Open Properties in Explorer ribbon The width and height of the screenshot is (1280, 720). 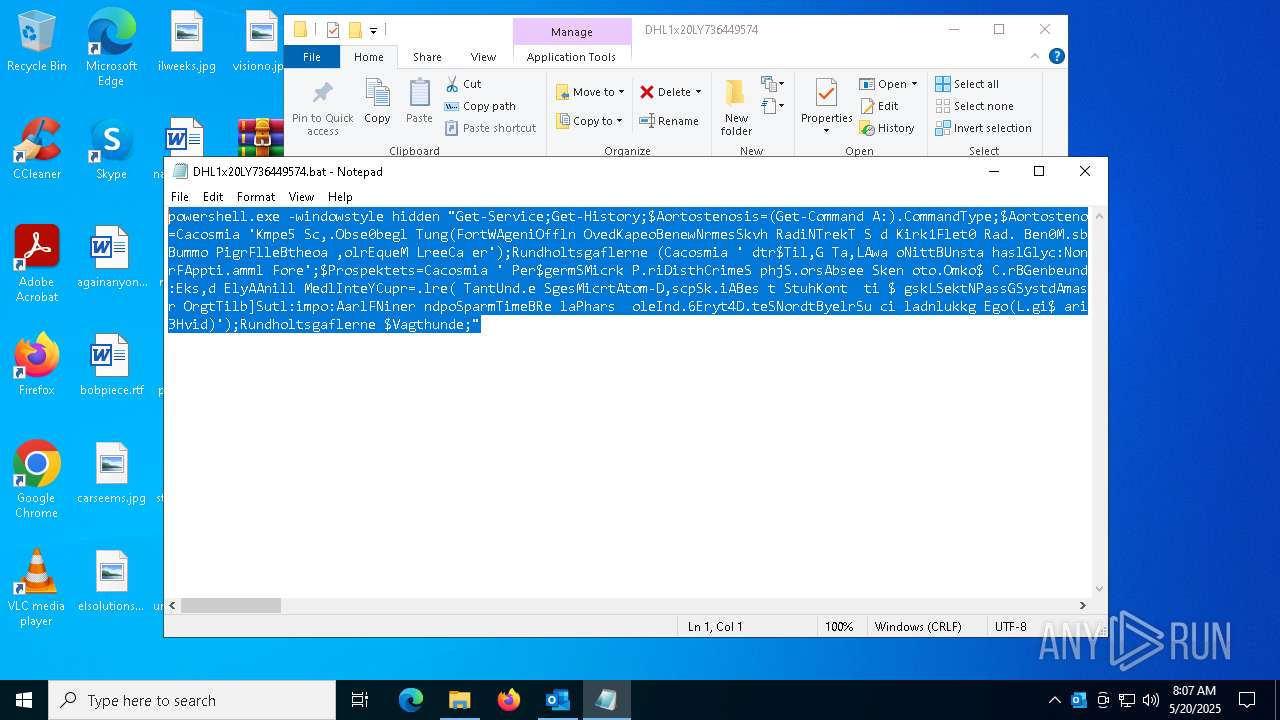[x=826, y=106]
